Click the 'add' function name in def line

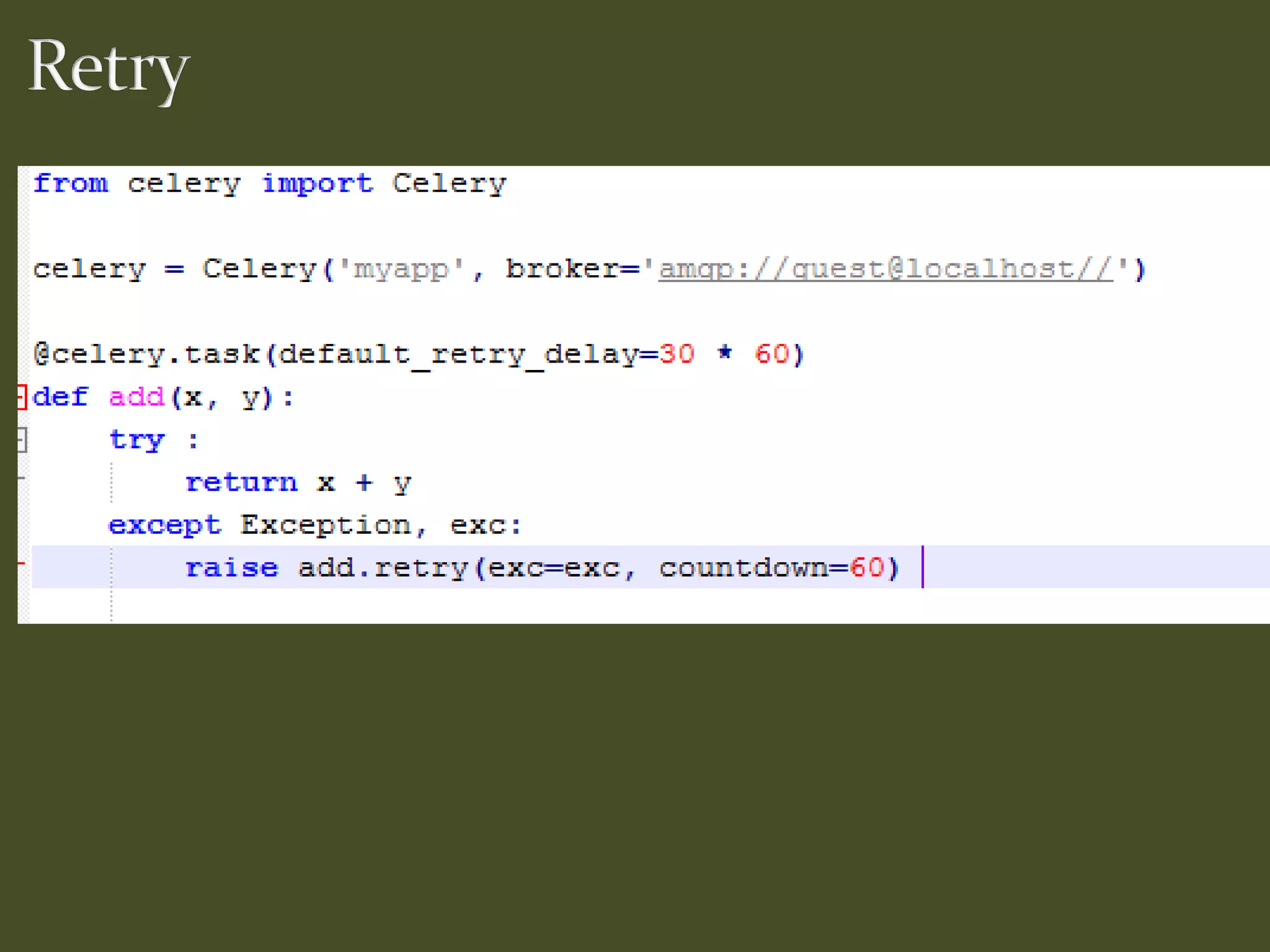136,397
